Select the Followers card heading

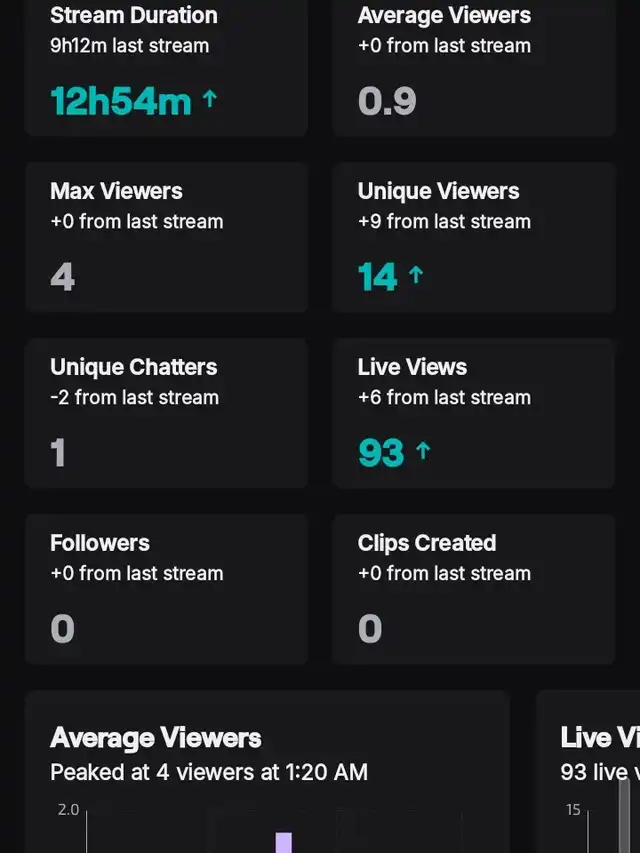[100, 543]
